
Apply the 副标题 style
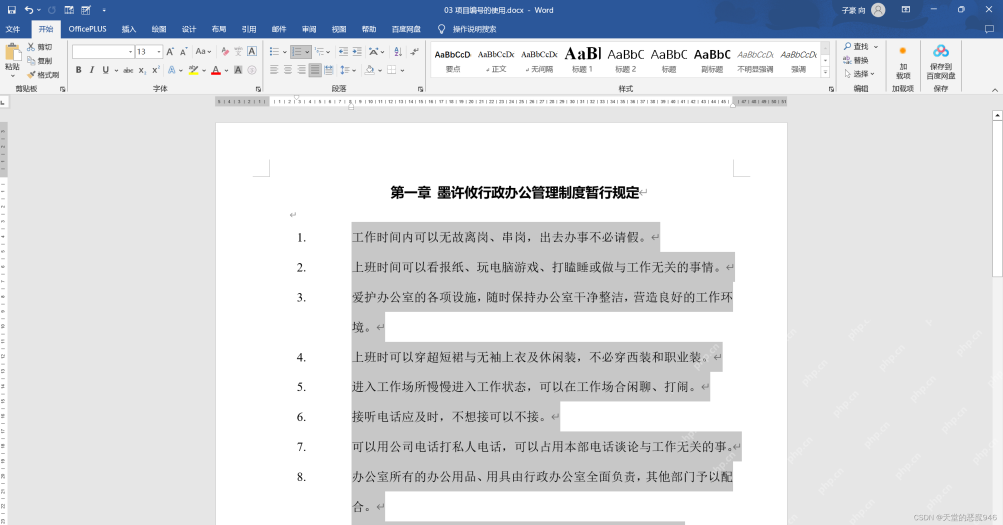[712, 59]
